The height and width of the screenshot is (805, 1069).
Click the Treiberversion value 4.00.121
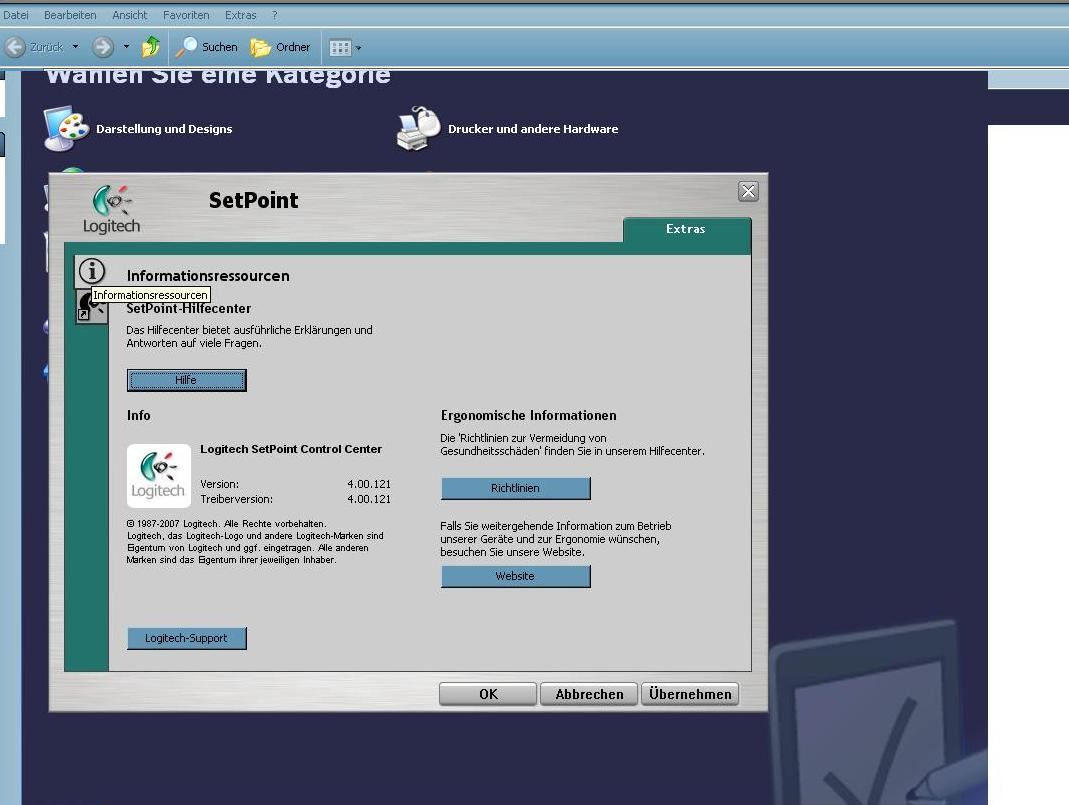coord(369,499)
